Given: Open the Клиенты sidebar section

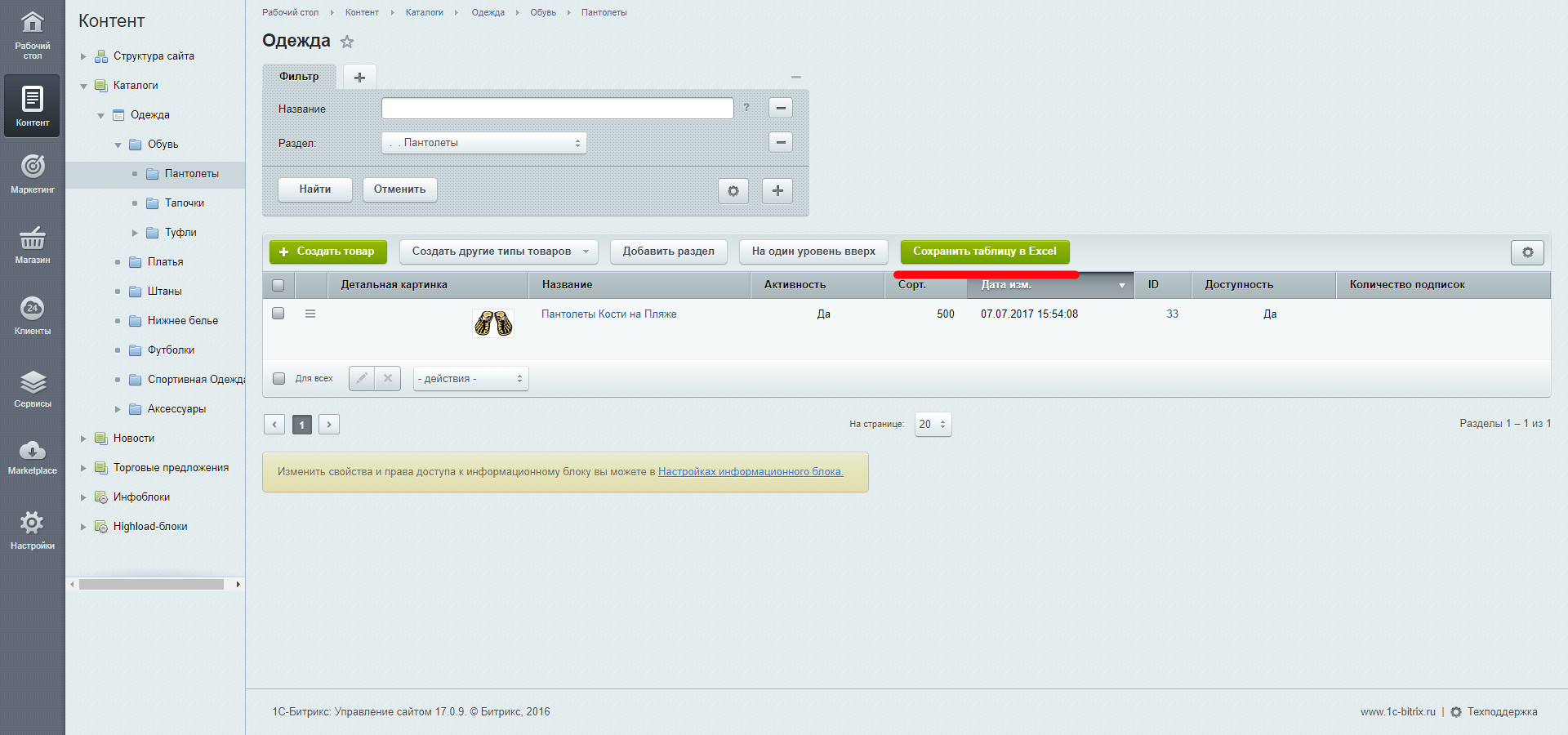Looking at the screenshot, I should tap(32, 315).
